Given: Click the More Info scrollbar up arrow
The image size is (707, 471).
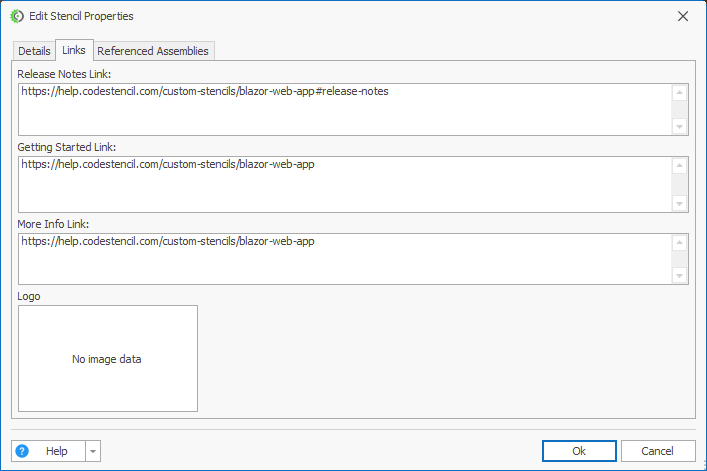Looking at the screenshot, I should point(679,243).
